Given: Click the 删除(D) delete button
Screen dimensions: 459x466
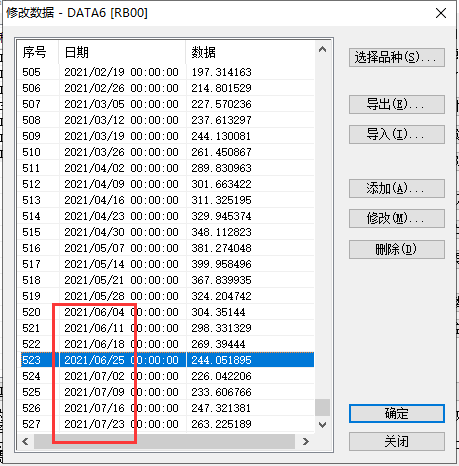Looking at the screenshot, I should 397,249.
